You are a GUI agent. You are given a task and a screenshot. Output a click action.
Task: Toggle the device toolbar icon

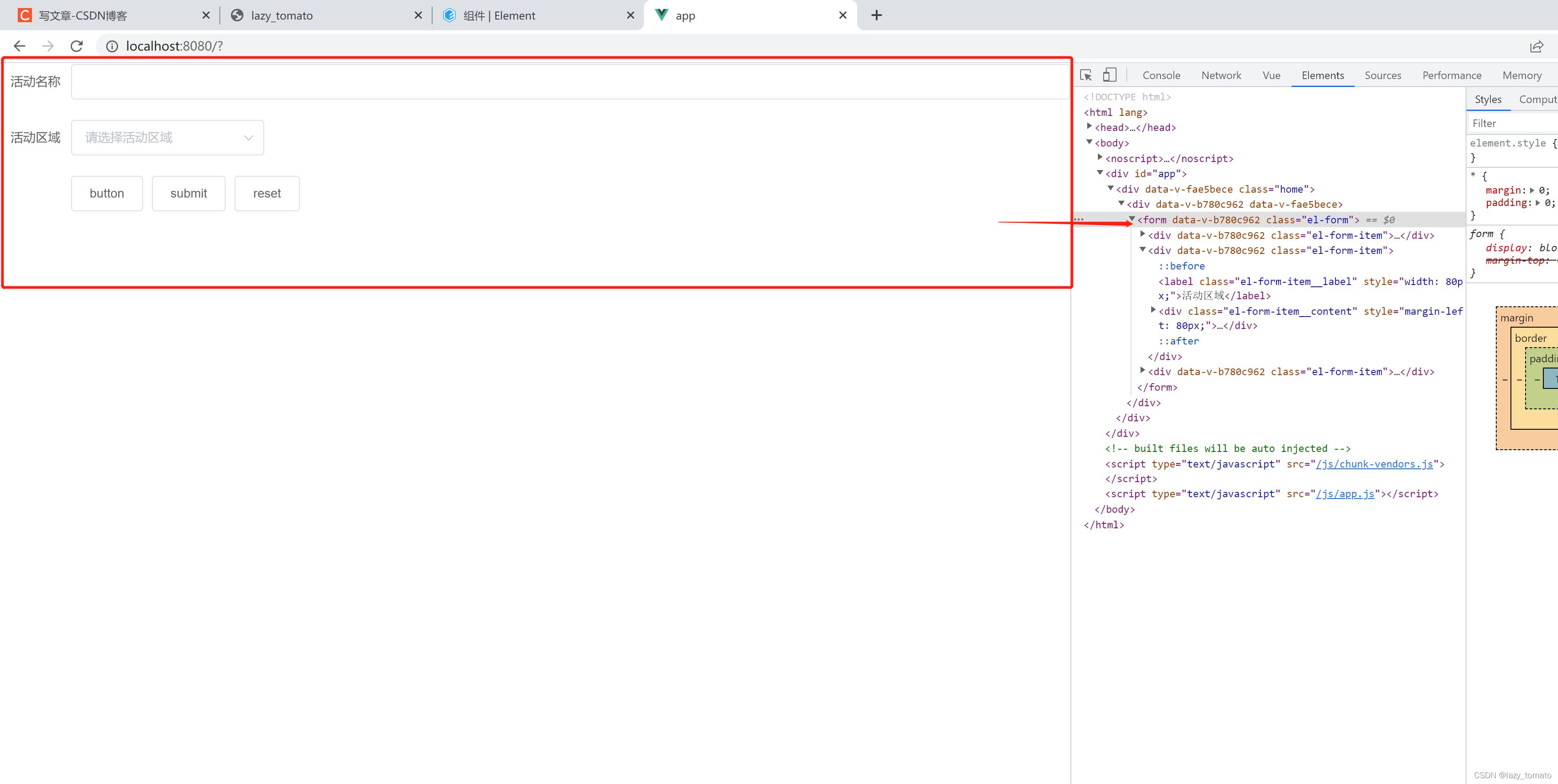click(1109, 75)
